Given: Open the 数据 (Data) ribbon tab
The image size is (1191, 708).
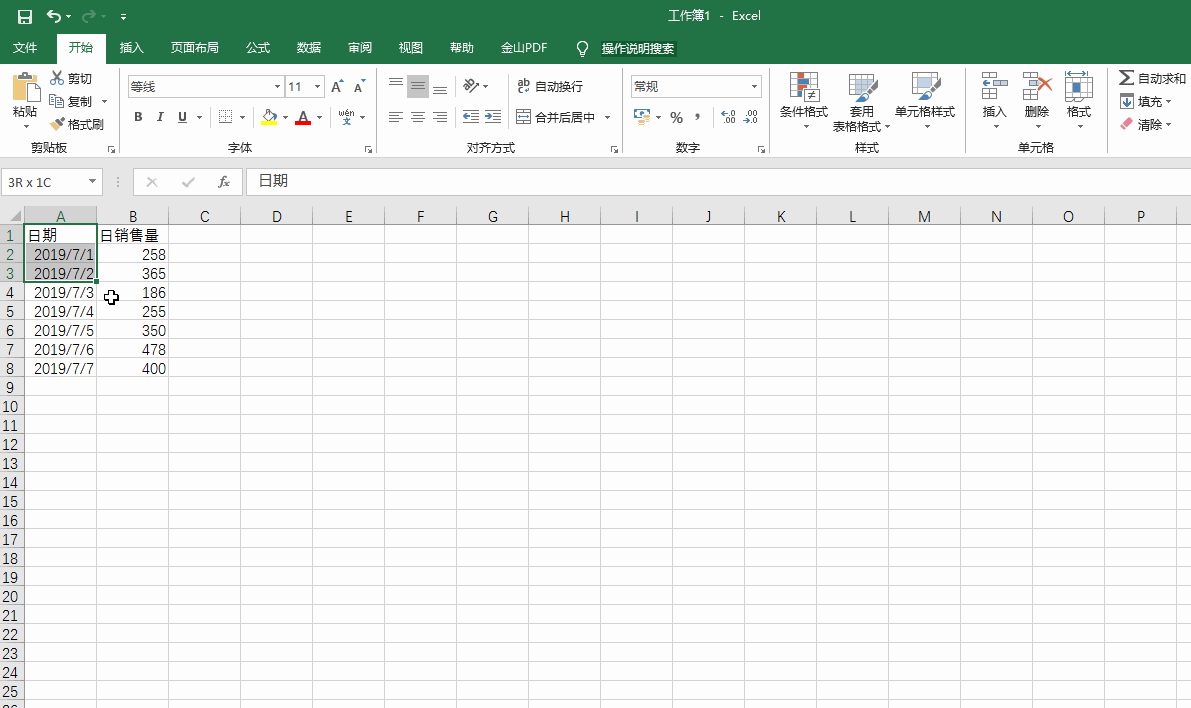Looking at the screenshot, I should 309,48.
